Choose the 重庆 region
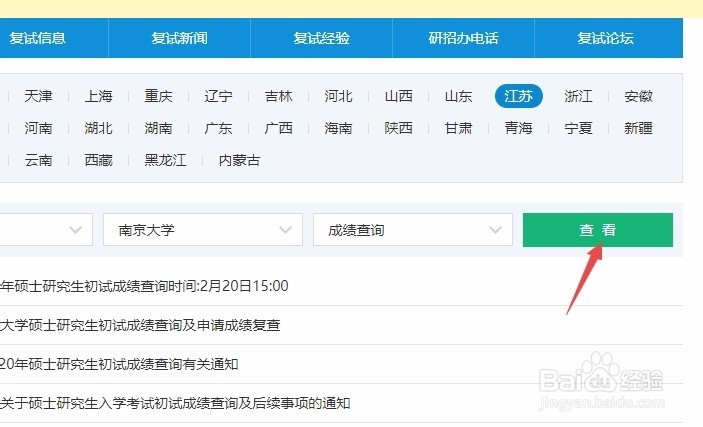703x427 pixels. [158, 96]
